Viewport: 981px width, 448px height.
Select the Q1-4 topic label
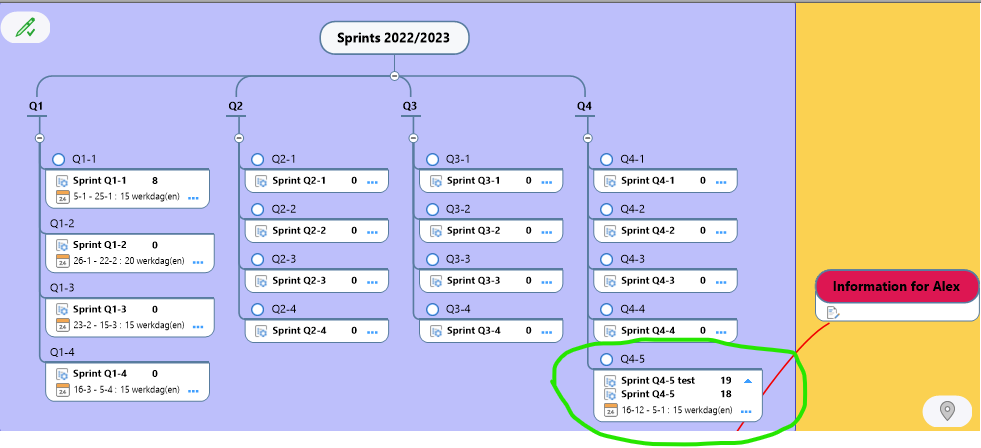click(x=63, y=353)
